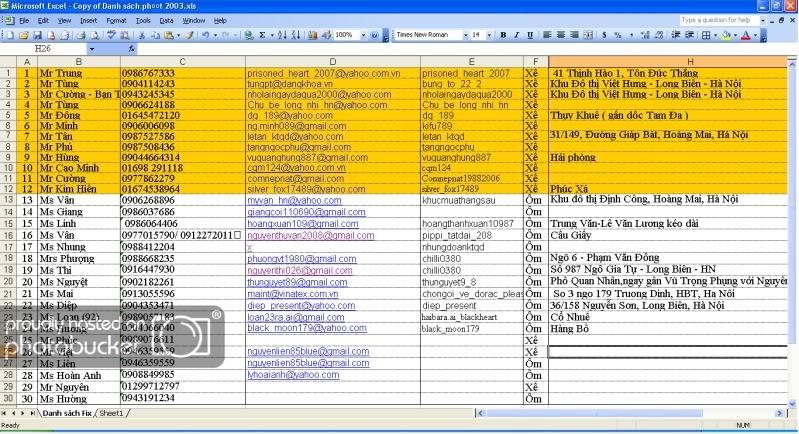The height and width of the screenshot is (434, 799).
Task: Insert a hyperlink using the globe icon
Action: 249,35
